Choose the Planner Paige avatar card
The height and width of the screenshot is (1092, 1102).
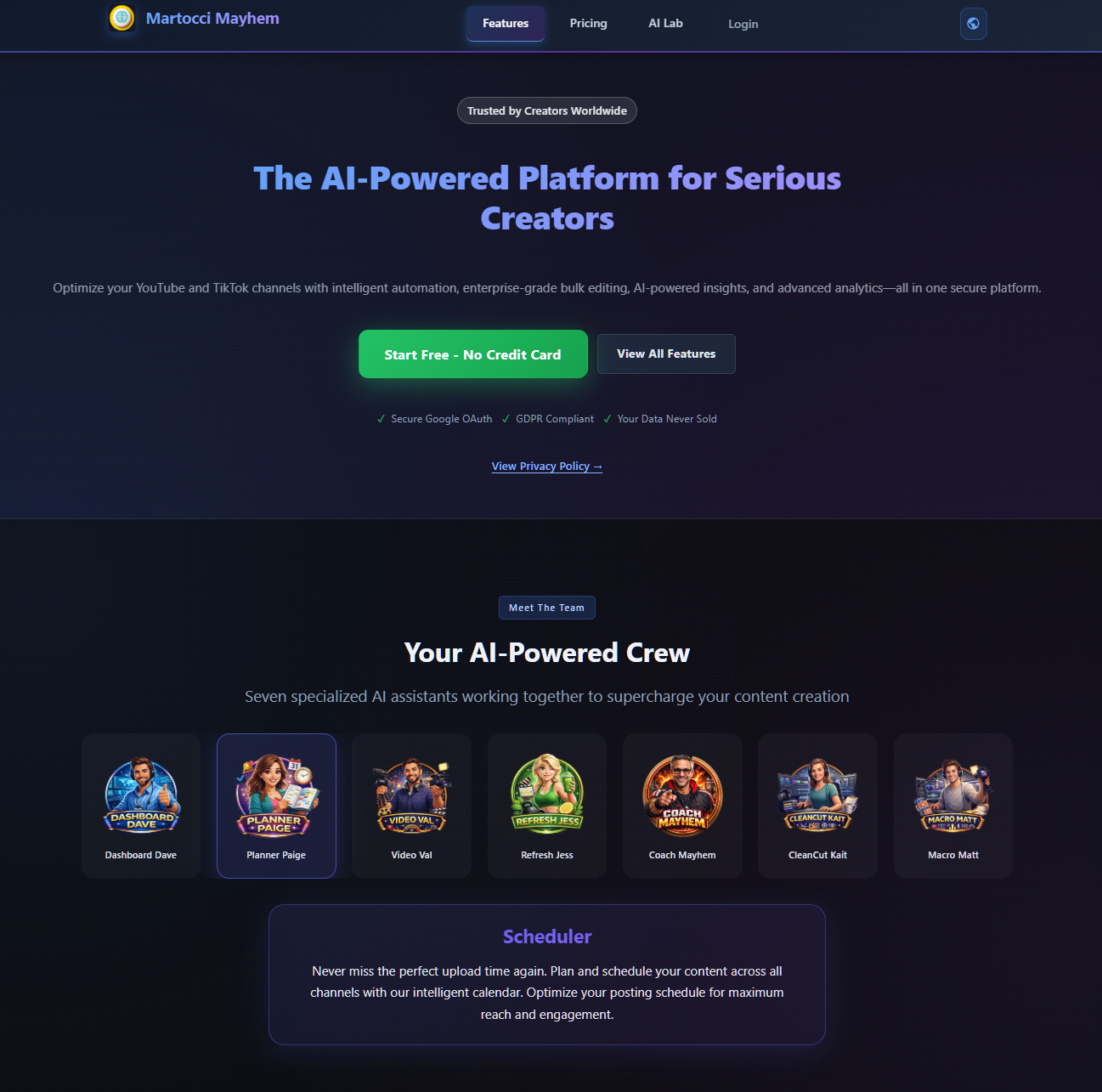[x=276, y=806]
